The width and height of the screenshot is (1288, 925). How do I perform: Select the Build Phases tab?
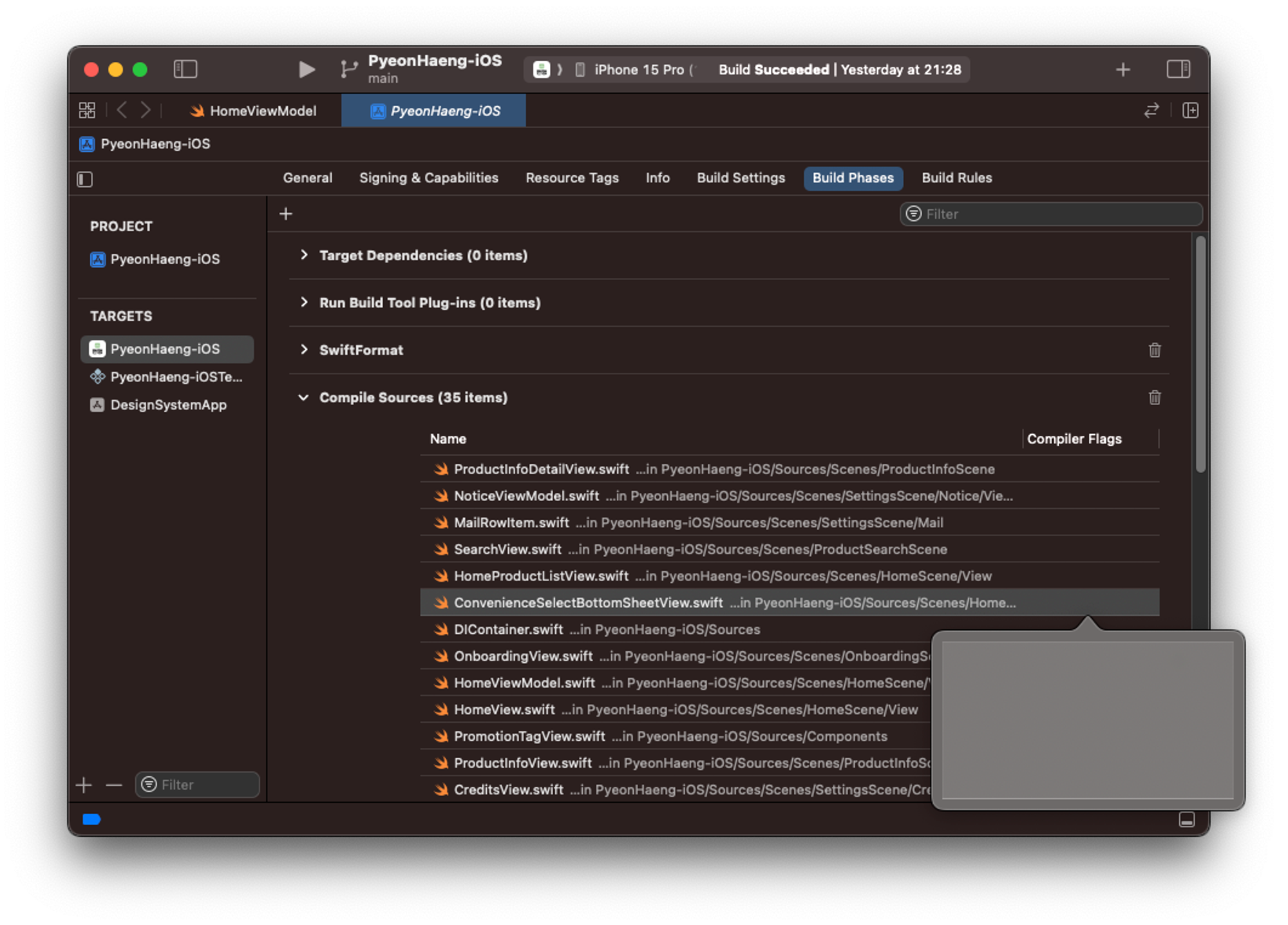(x=853, y=178)
